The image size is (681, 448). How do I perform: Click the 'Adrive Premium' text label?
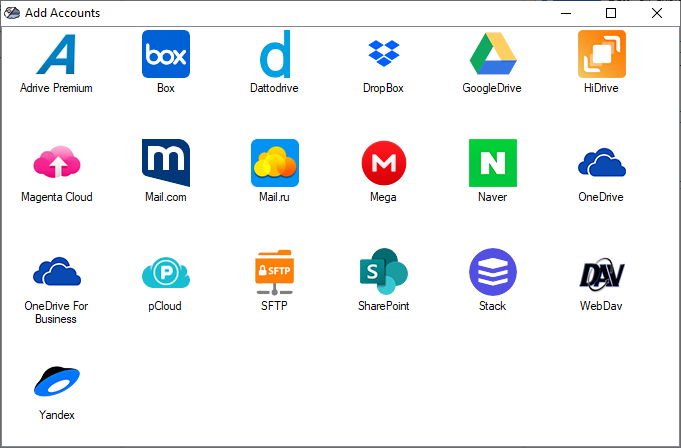[56, 88]
